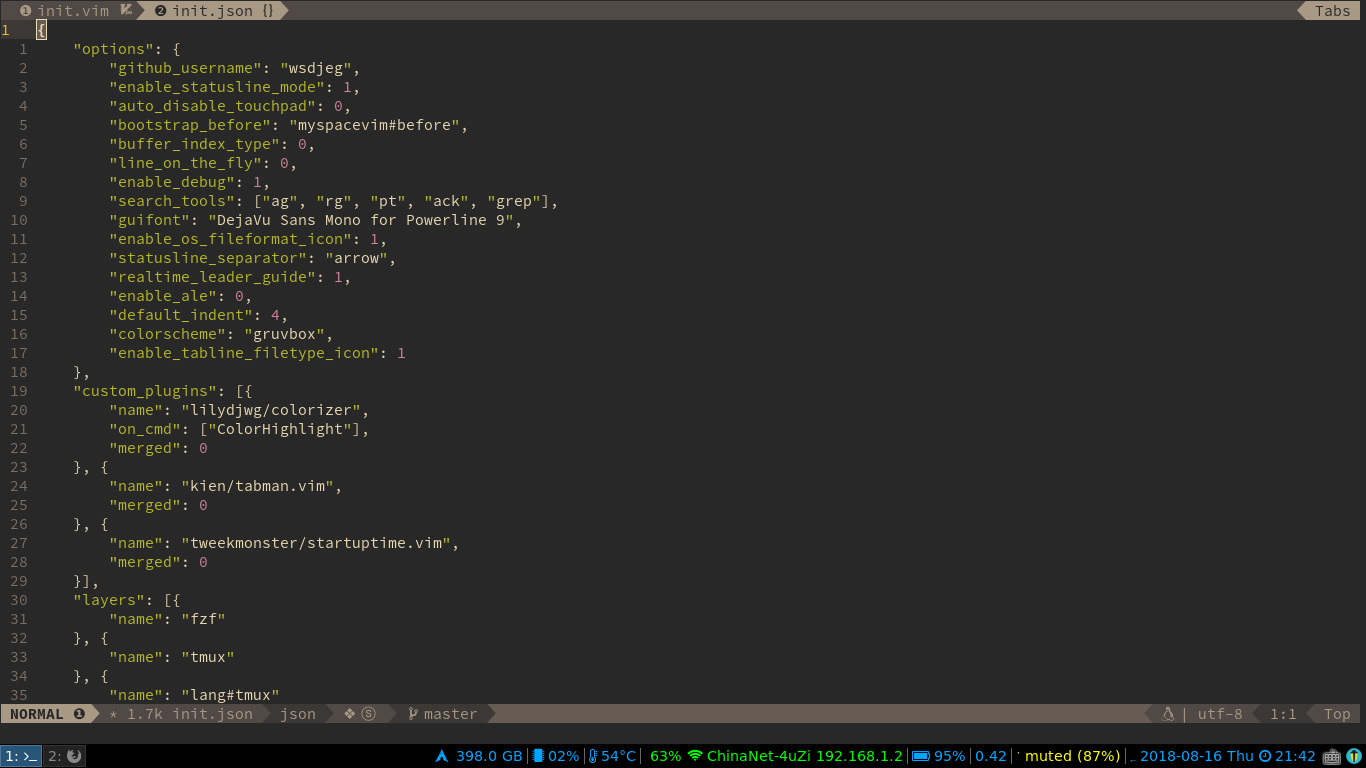Image resolution: width=1366 pixels, height=768 pixels.
Task: Click the vim filetype icon beside init.vim
Action: 126,11
